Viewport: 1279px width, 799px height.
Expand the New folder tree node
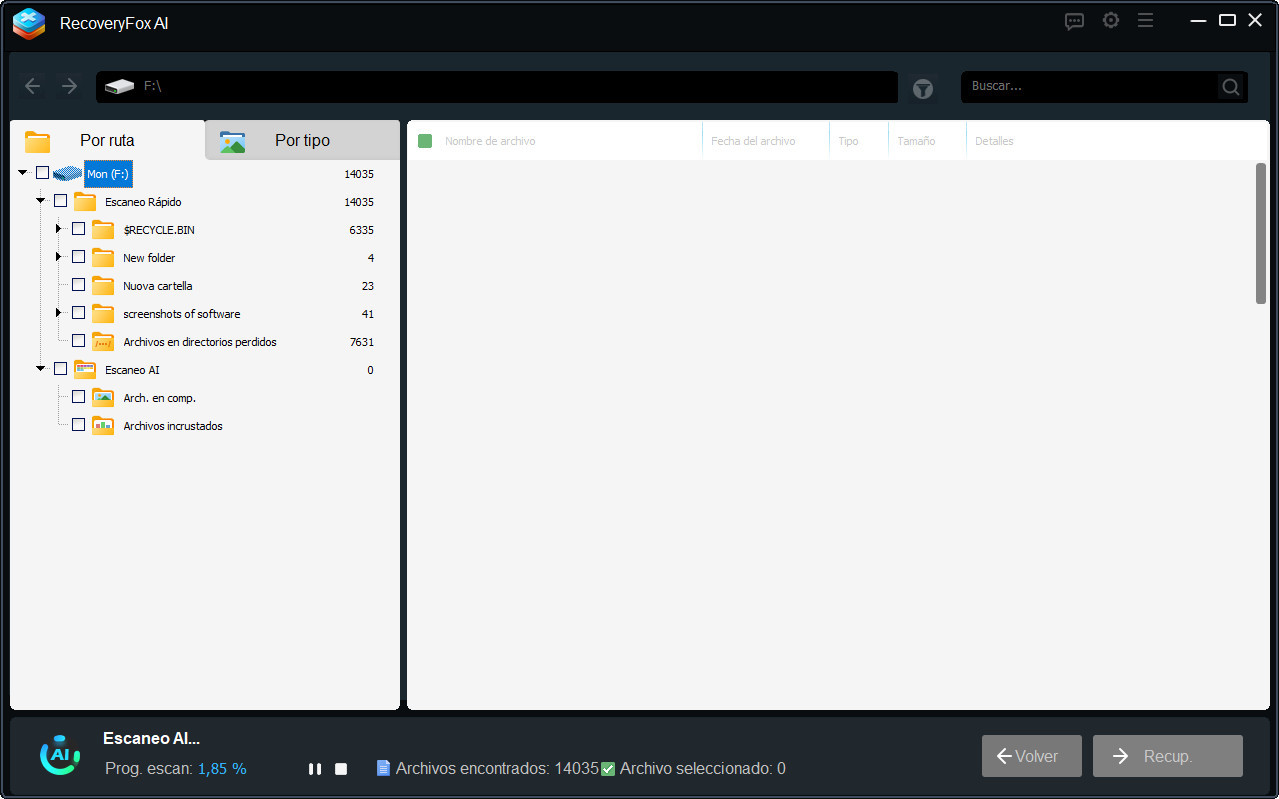[59, 257]
